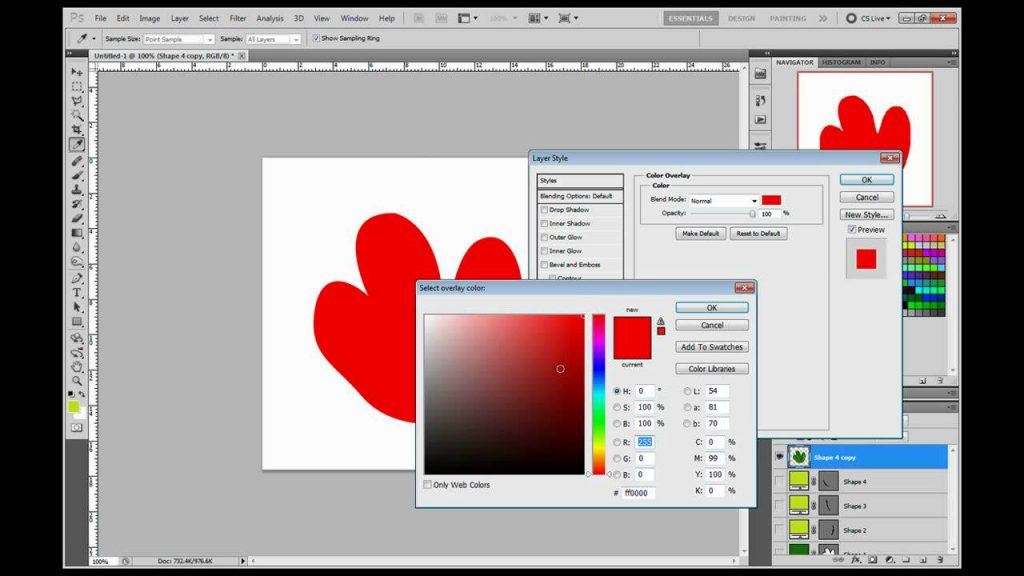This screenshot has height=576, width=1024.
Task: Open the Filter menu
Action: [x=238, y=18]
